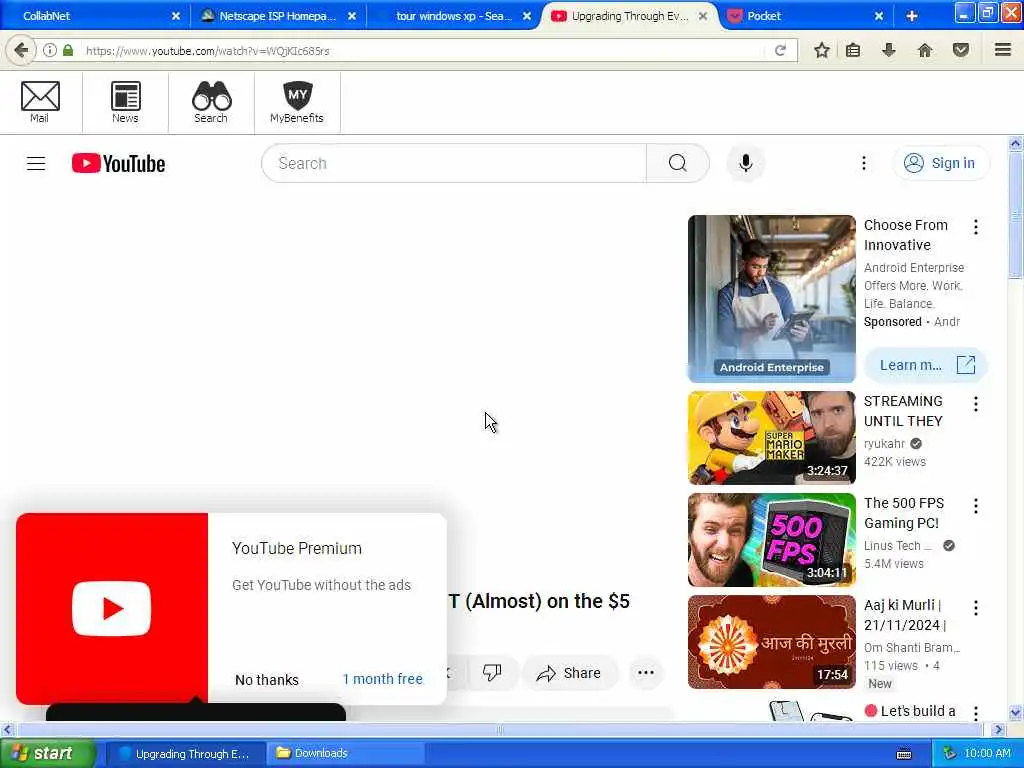Click the vertical scrollbar down arrow

(1016, 713)
